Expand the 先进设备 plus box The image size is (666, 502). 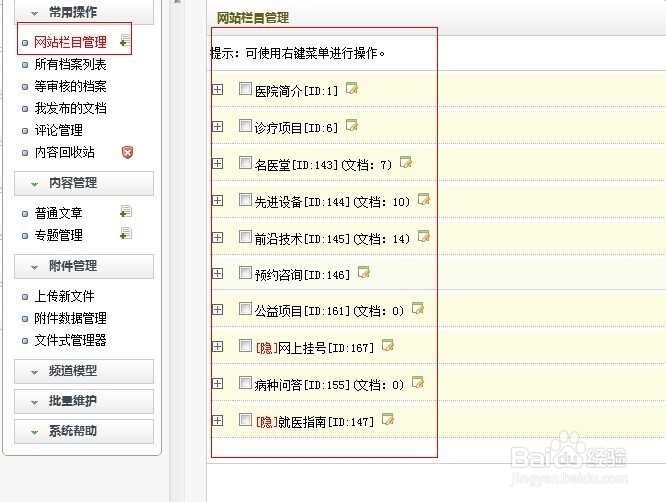(x=217, y=200)
